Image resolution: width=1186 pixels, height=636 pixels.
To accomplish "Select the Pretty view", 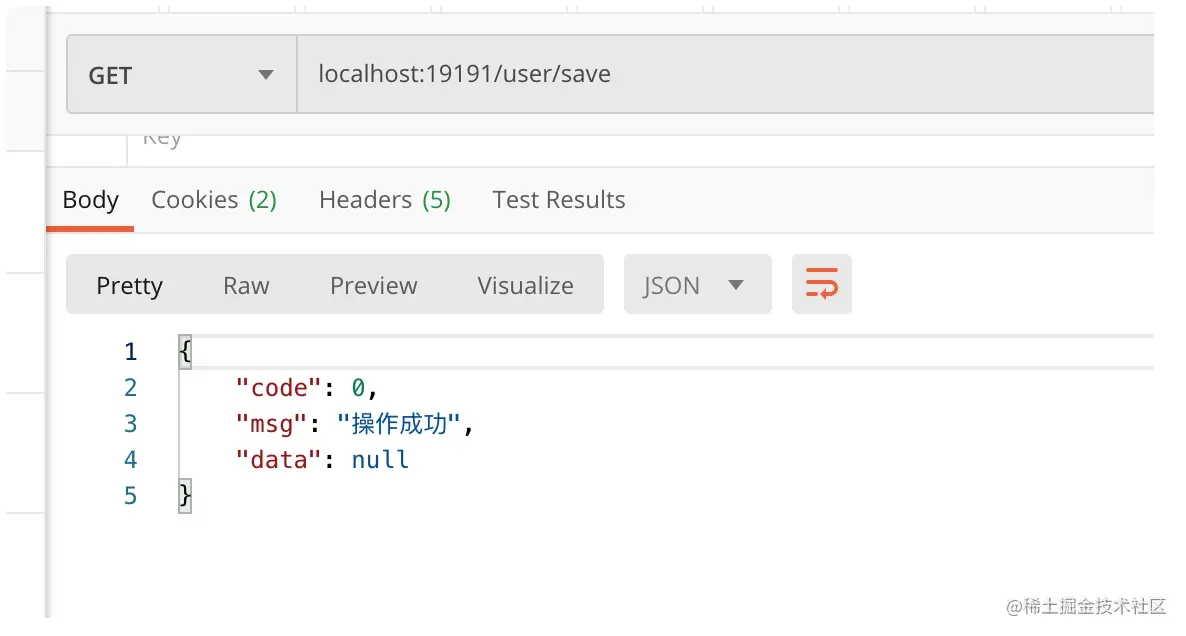I will coord(129,285).
